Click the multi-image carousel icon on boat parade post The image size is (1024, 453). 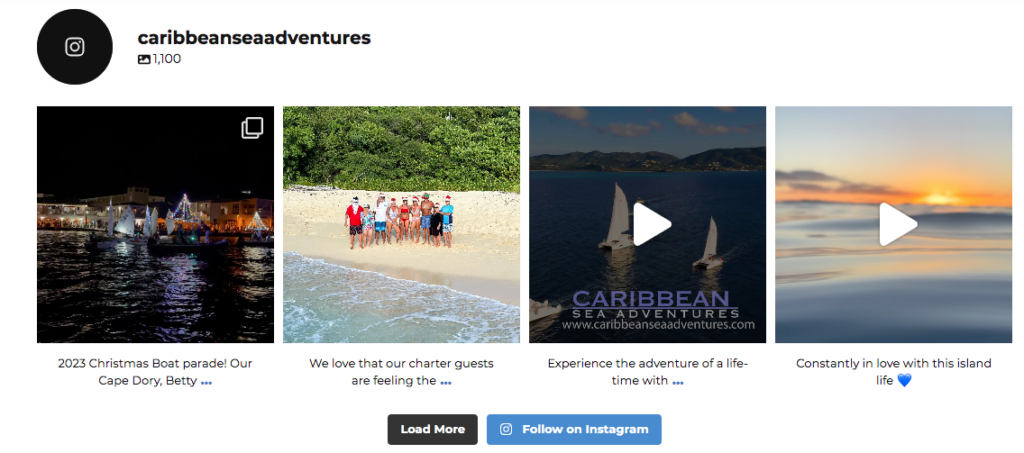[x=252, y=128]
